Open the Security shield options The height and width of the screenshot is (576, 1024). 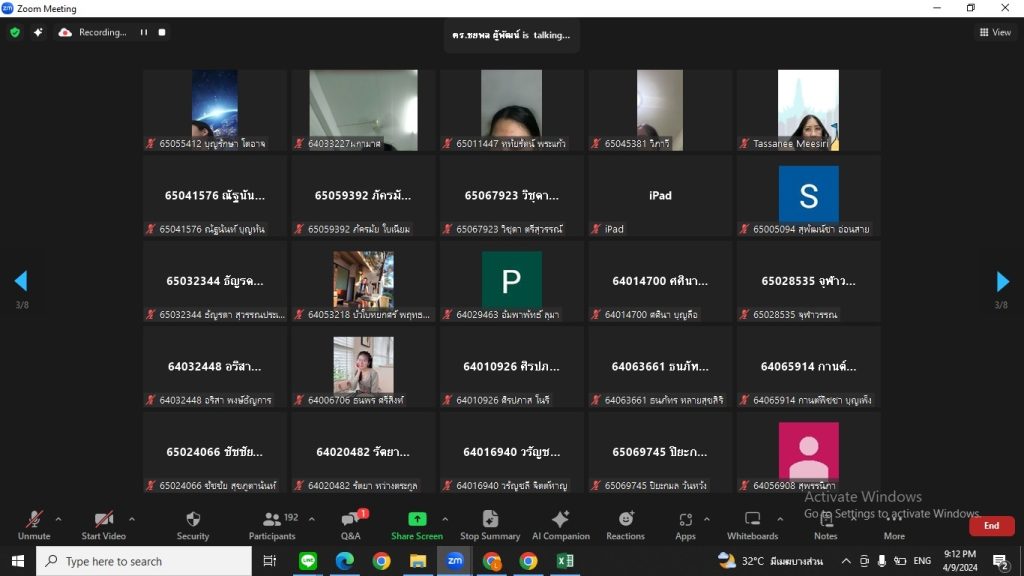193,525
